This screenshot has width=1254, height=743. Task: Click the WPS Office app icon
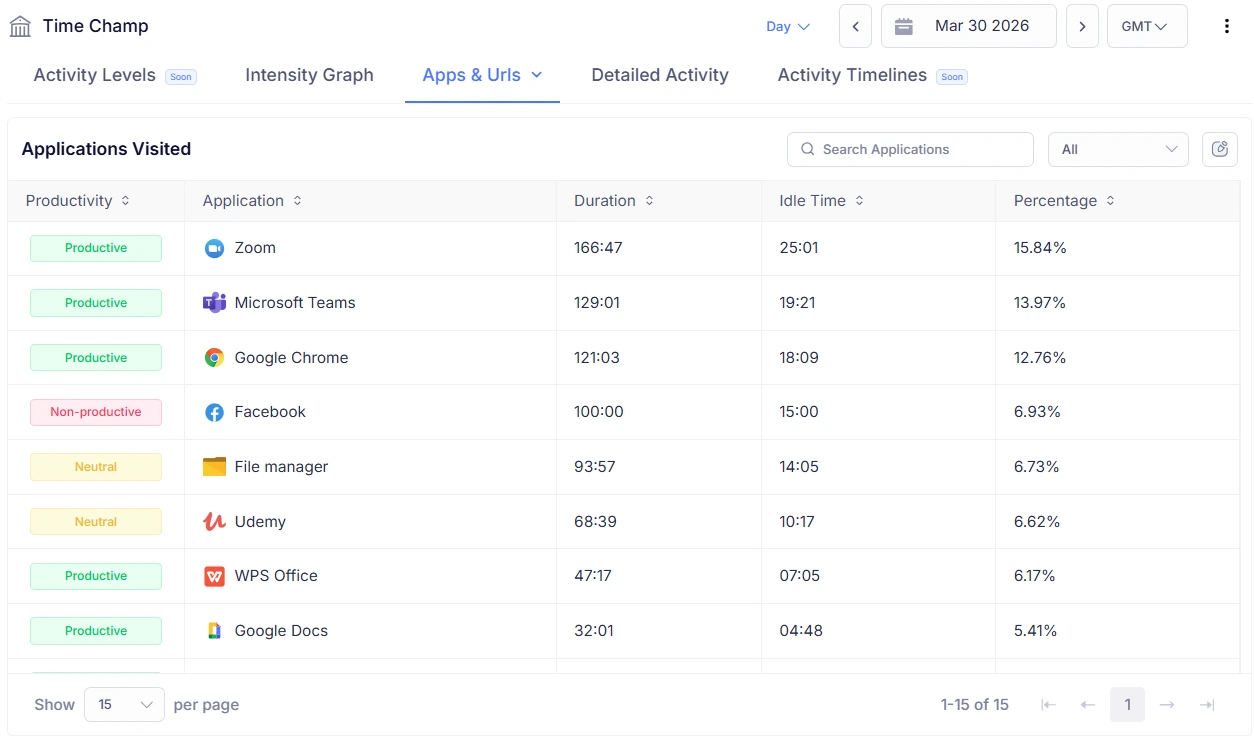(214, 576)
